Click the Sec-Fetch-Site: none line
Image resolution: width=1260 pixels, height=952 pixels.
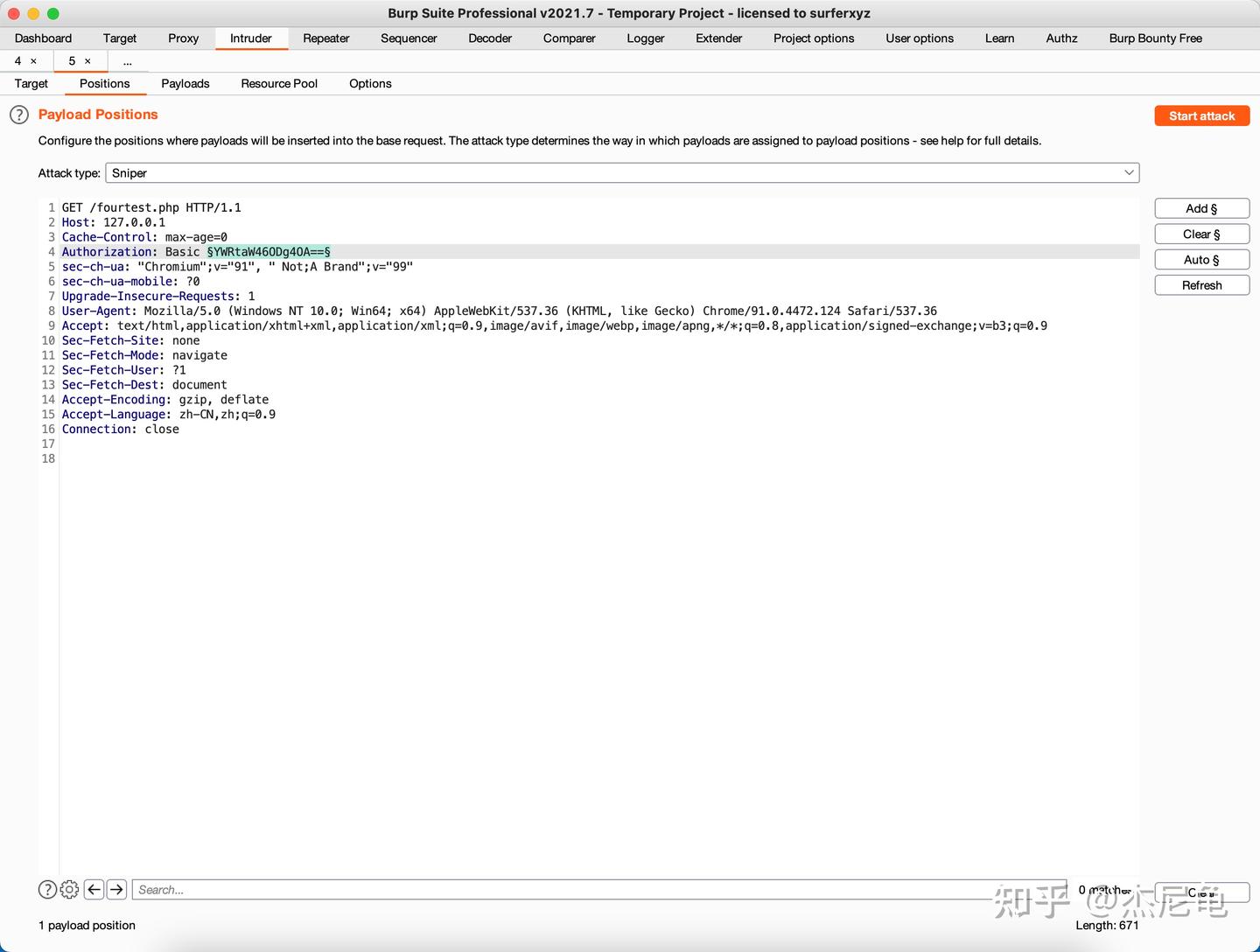[x=131, y=340]
